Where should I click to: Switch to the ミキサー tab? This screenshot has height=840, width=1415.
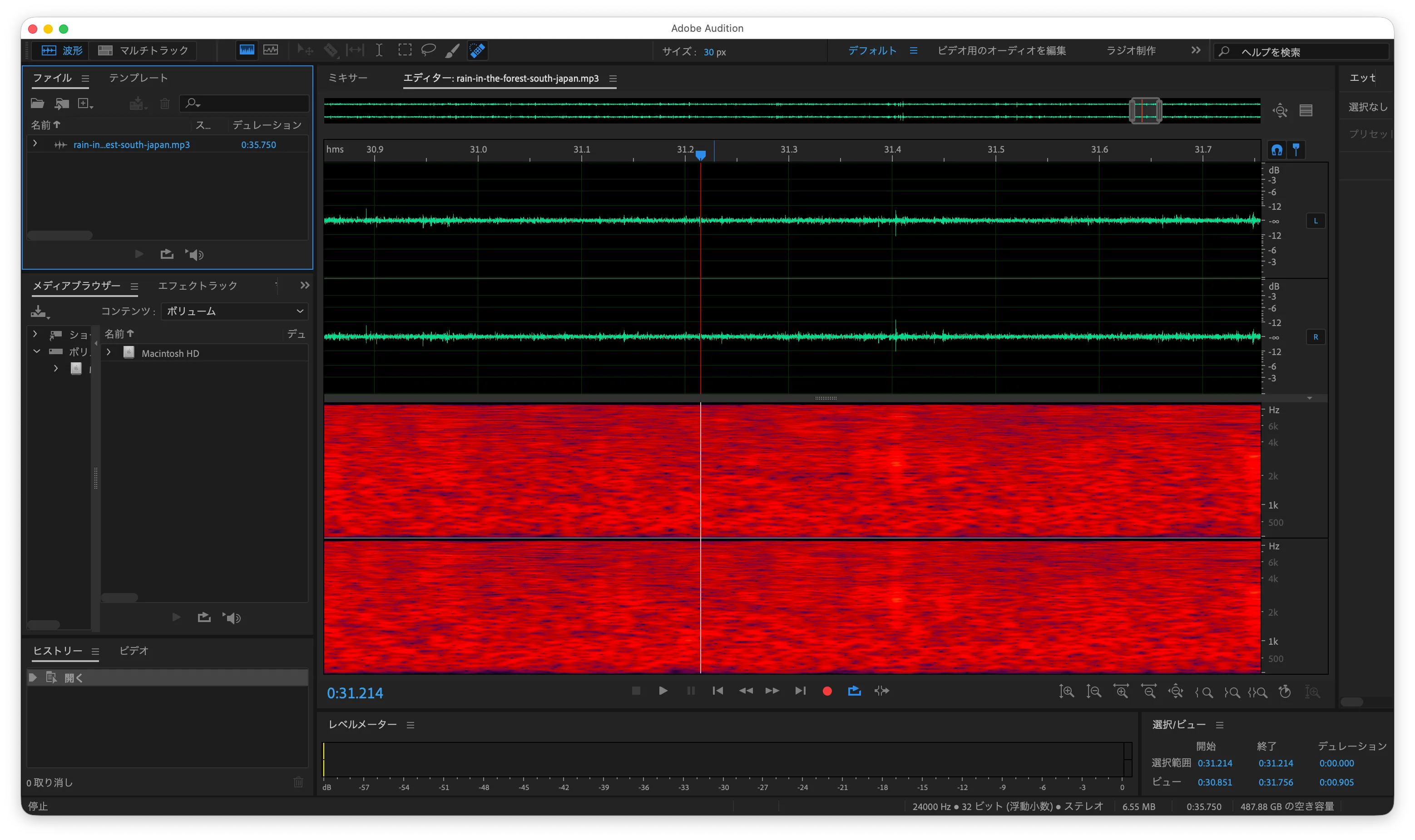point(347,78)
